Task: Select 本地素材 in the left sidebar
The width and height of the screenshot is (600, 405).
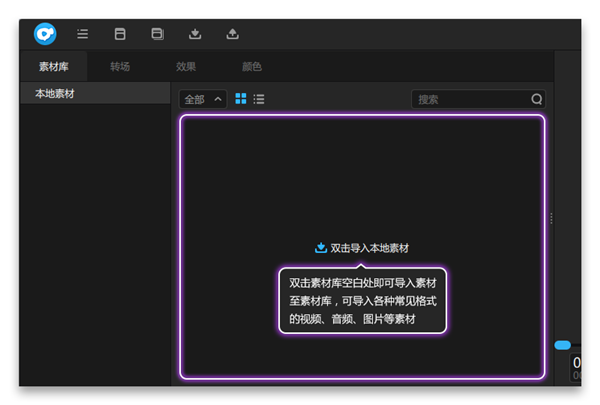Action: (55, 94)
